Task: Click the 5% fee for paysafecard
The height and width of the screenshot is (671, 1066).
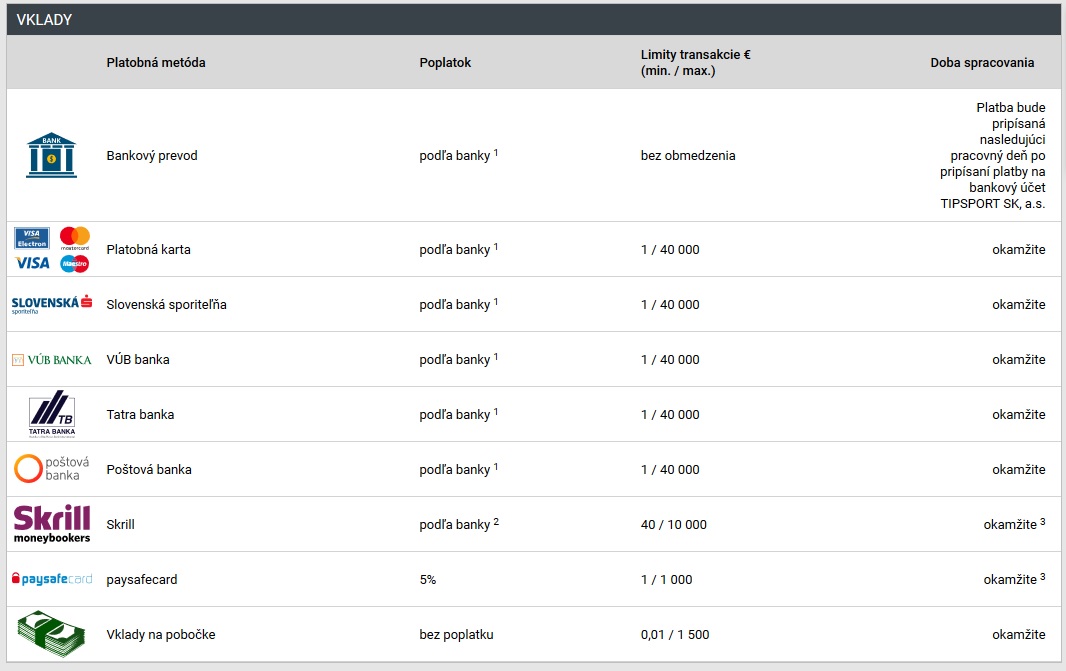Action: [428, 580]
